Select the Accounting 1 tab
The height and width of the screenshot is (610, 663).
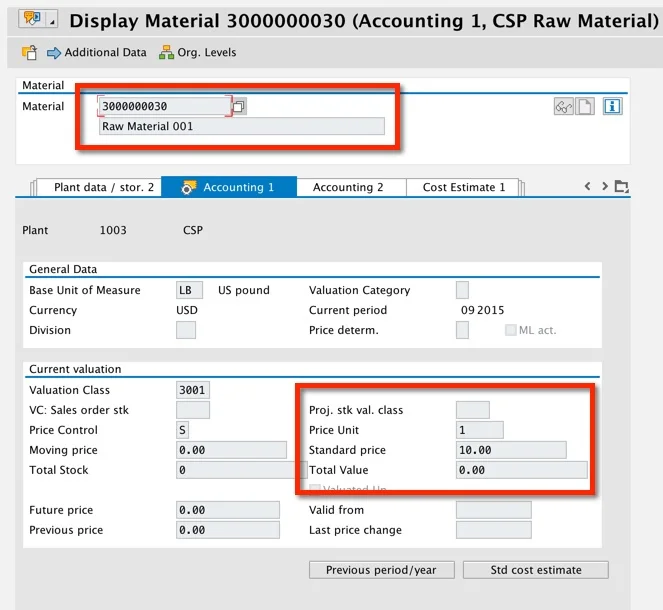[229, 187]
